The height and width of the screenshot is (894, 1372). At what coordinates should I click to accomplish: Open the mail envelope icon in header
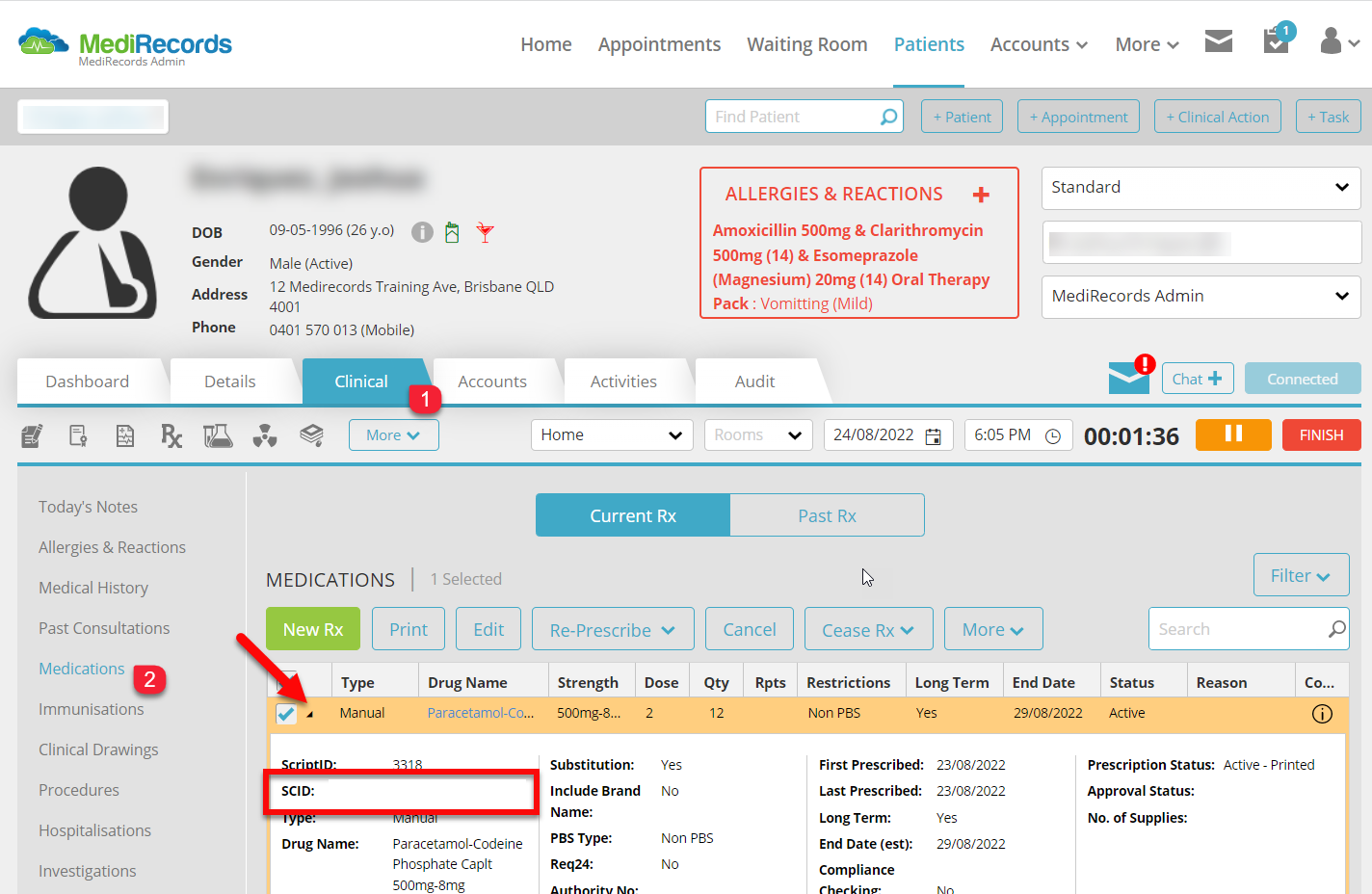click(x=1219, y=41)
